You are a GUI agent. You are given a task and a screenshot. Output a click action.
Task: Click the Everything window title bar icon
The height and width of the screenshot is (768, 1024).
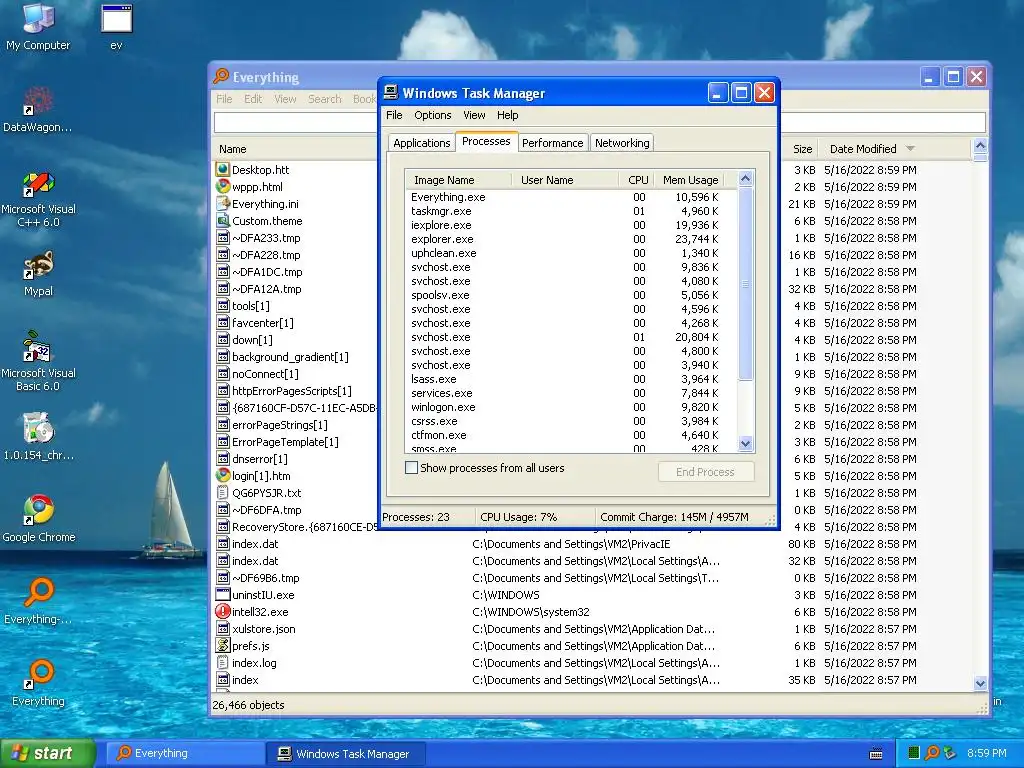[221, 76]
